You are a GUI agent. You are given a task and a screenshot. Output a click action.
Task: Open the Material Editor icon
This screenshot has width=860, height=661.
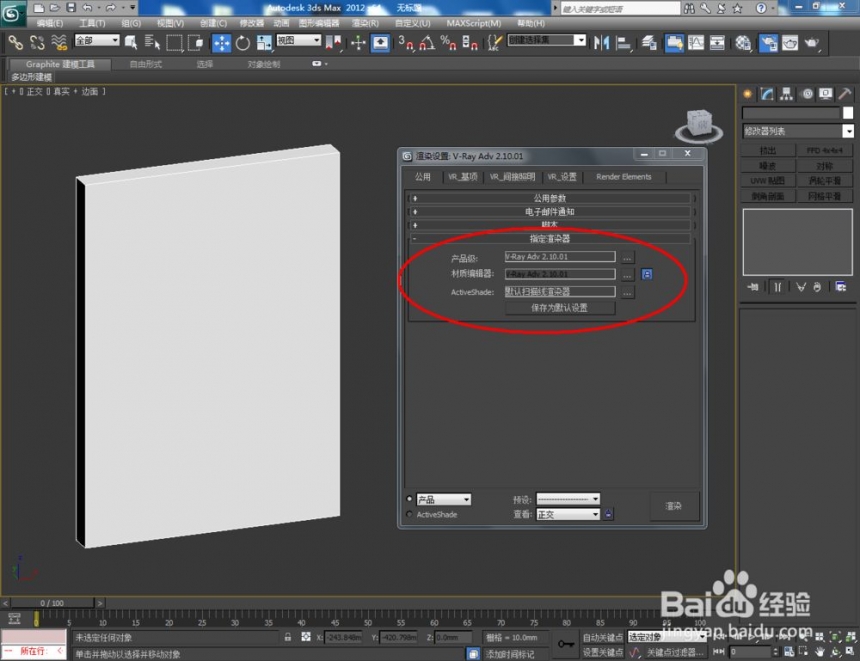pos(743,42)
